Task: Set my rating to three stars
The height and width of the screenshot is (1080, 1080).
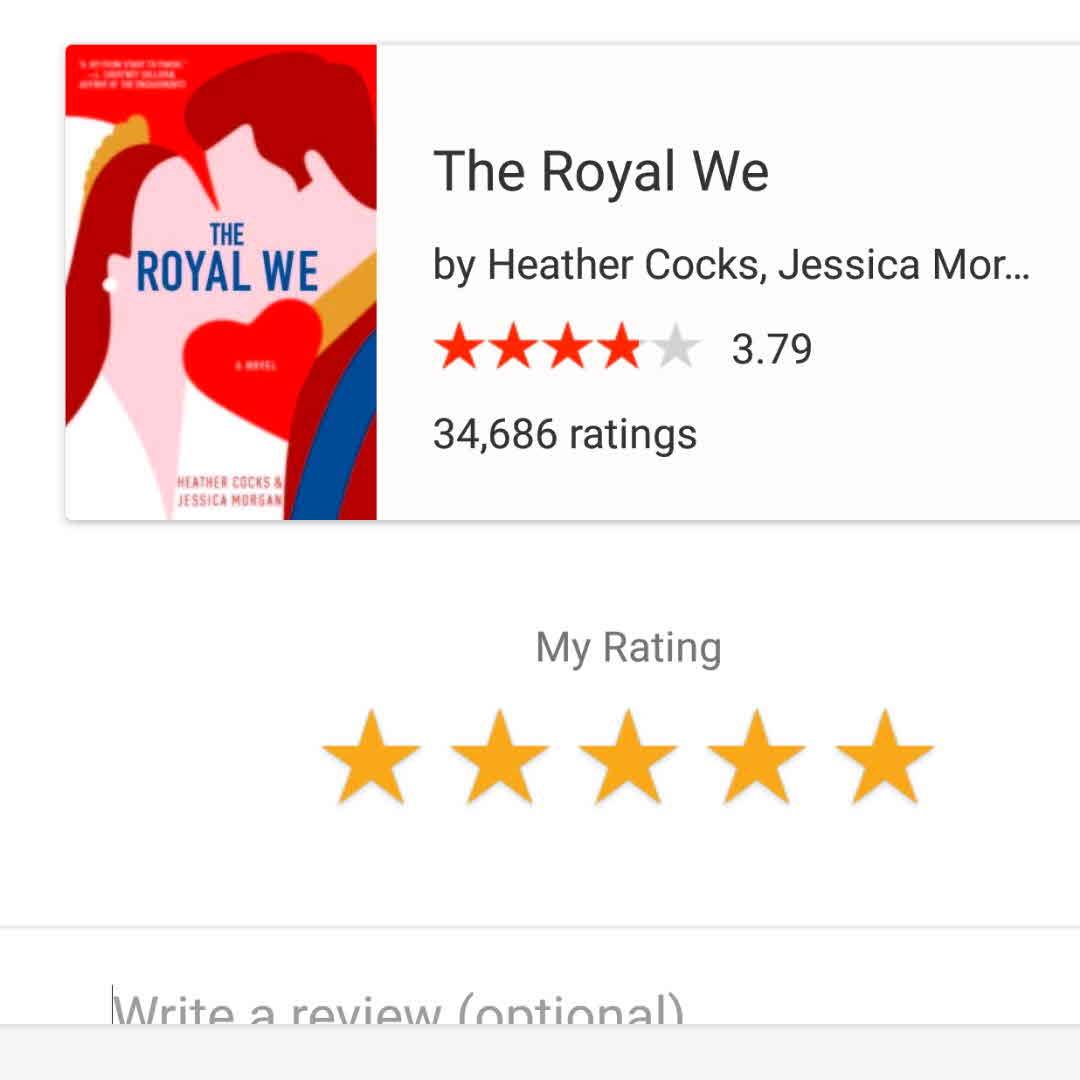Action: (x=627, y=758)
